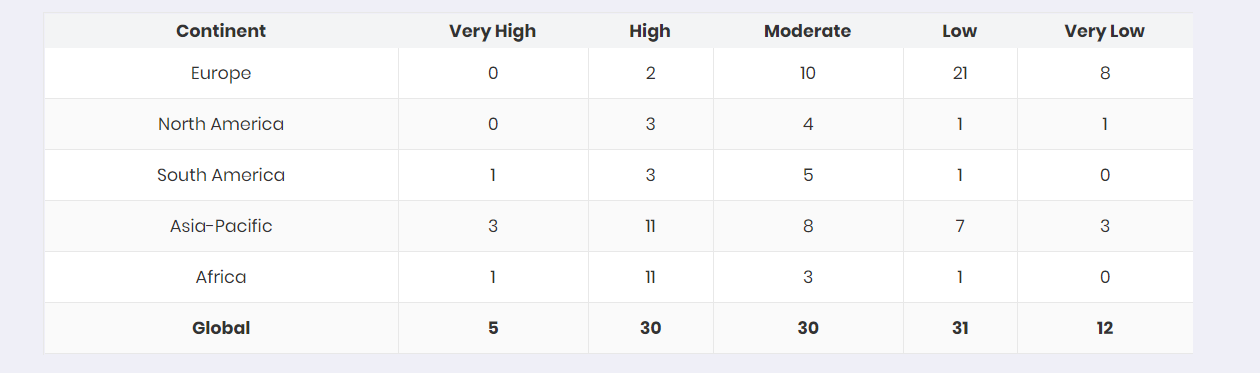
Task: Click the High column header
Action: click(650, 31)
